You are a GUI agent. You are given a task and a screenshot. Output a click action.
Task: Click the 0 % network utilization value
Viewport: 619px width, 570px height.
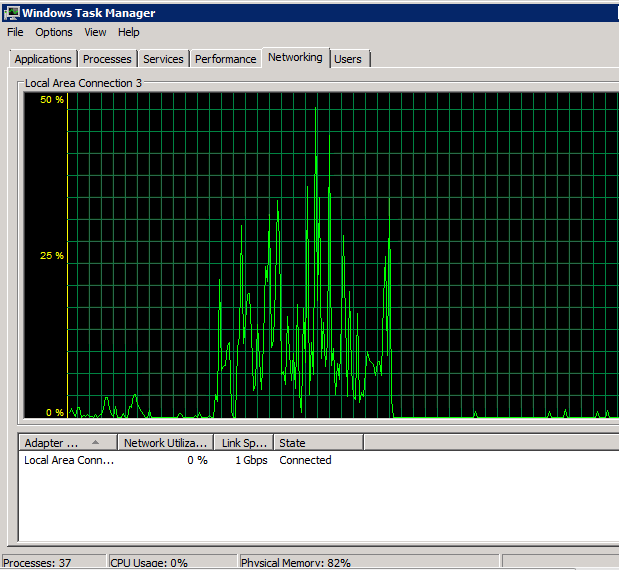[x=197, y=460]
